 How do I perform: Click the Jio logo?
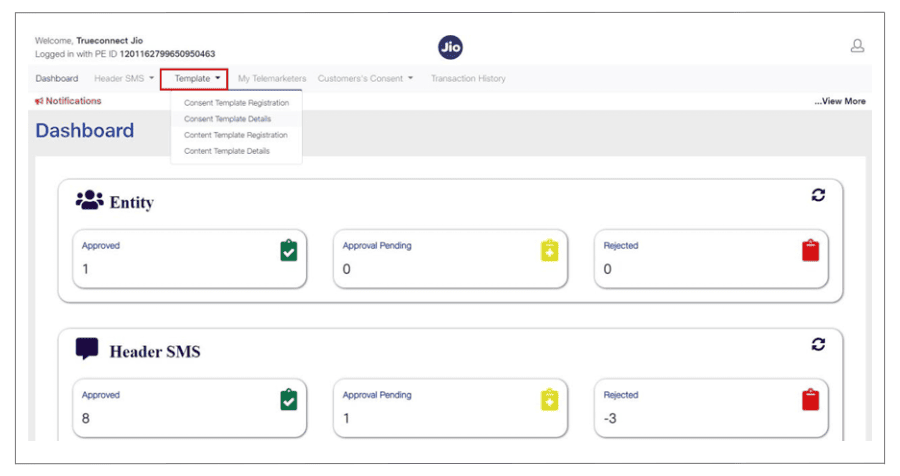pos(451,47)
